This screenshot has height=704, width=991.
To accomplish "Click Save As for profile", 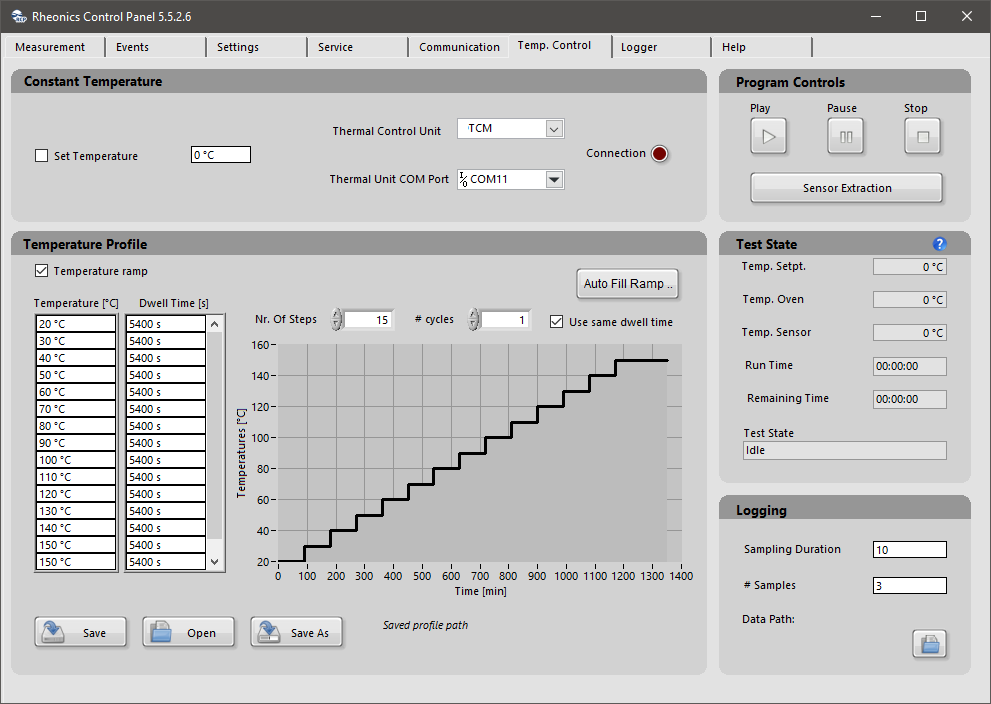I will [296, 632].
